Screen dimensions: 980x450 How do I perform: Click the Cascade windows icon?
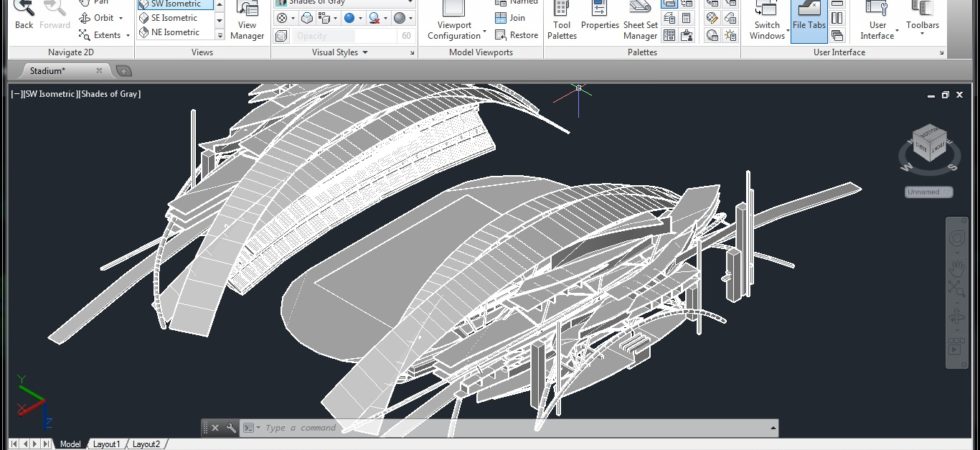837,36
